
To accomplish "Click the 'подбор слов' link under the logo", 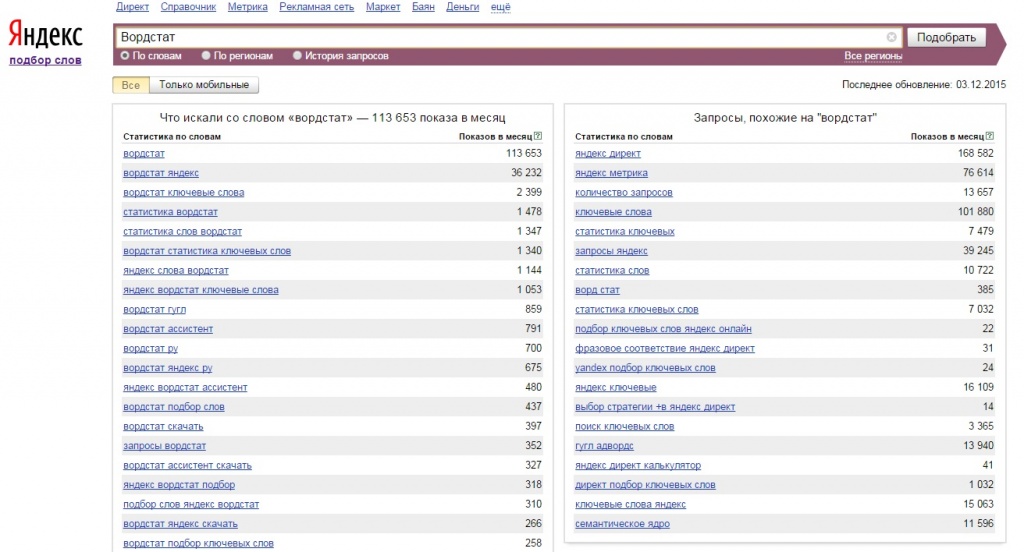I will coord(45,60).
